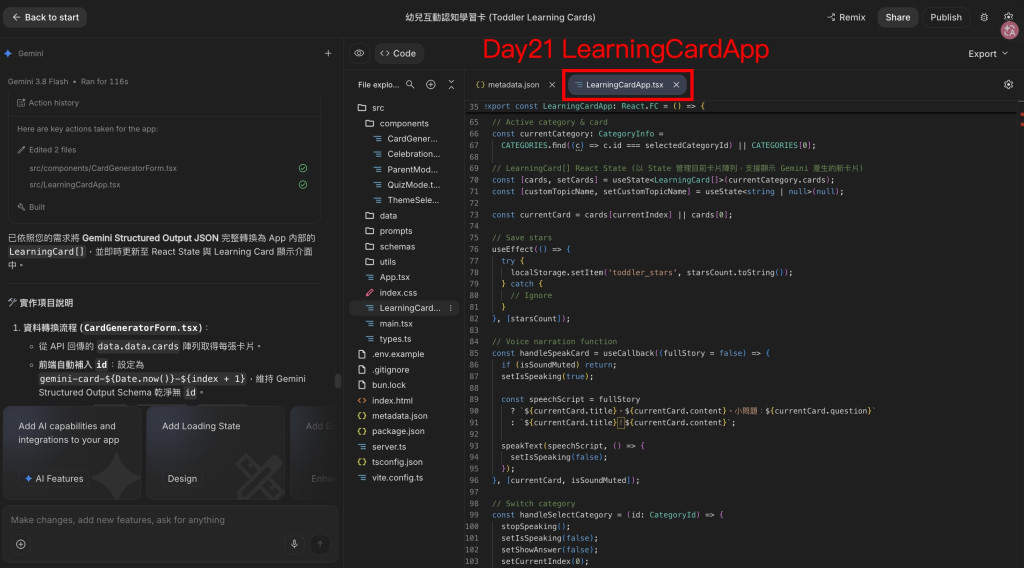Viewport: 1024px width, 568px height.
Task: Open the ThemeSele... component file
Action: coord(405,200)
